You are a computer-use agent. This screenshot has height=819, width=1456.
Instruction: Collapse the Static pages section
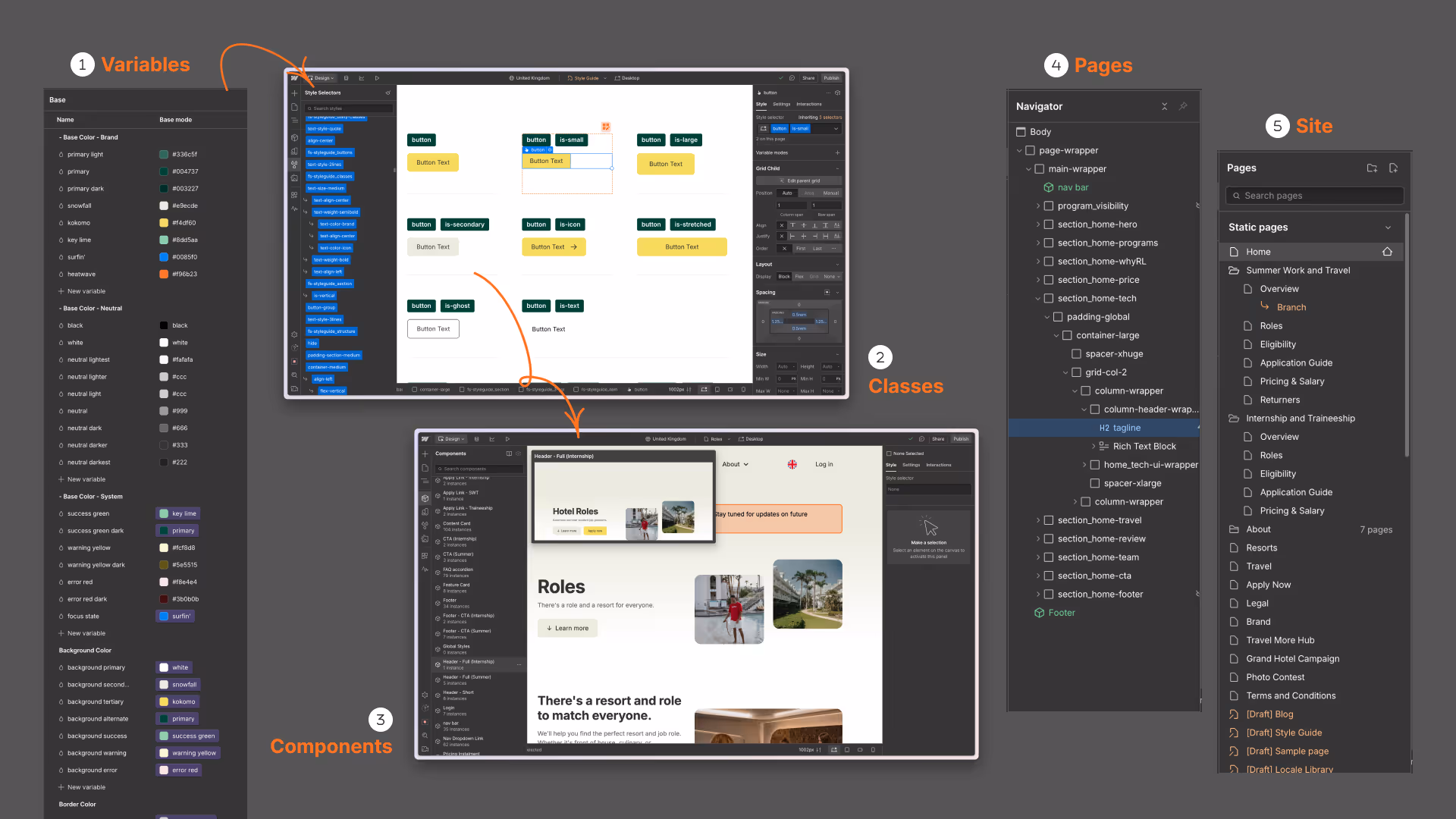pos(1388,227)
